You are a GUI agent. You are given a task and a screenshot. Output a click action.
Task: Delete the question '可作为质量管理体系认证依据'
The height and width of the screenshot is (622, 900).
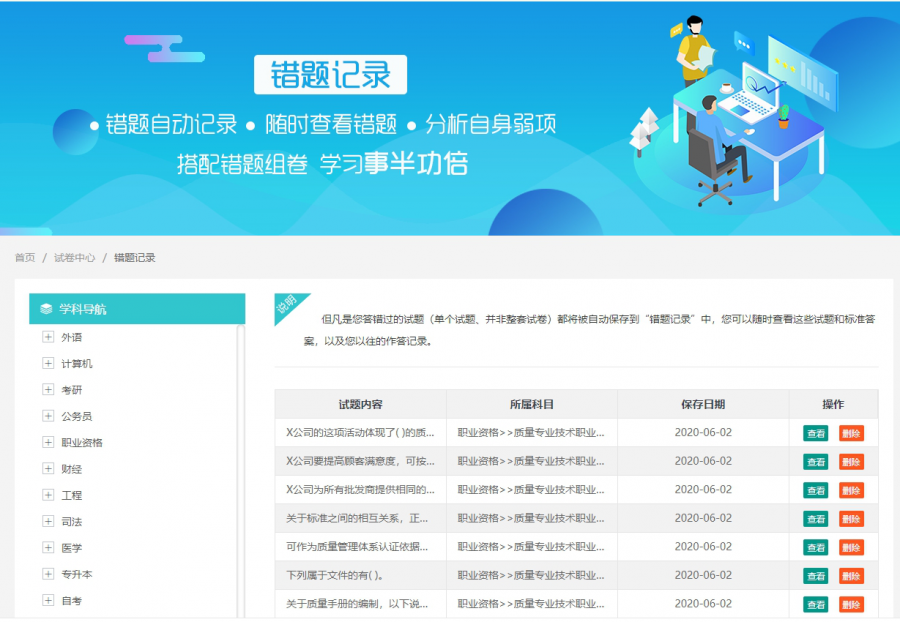(x=850, y=547)
